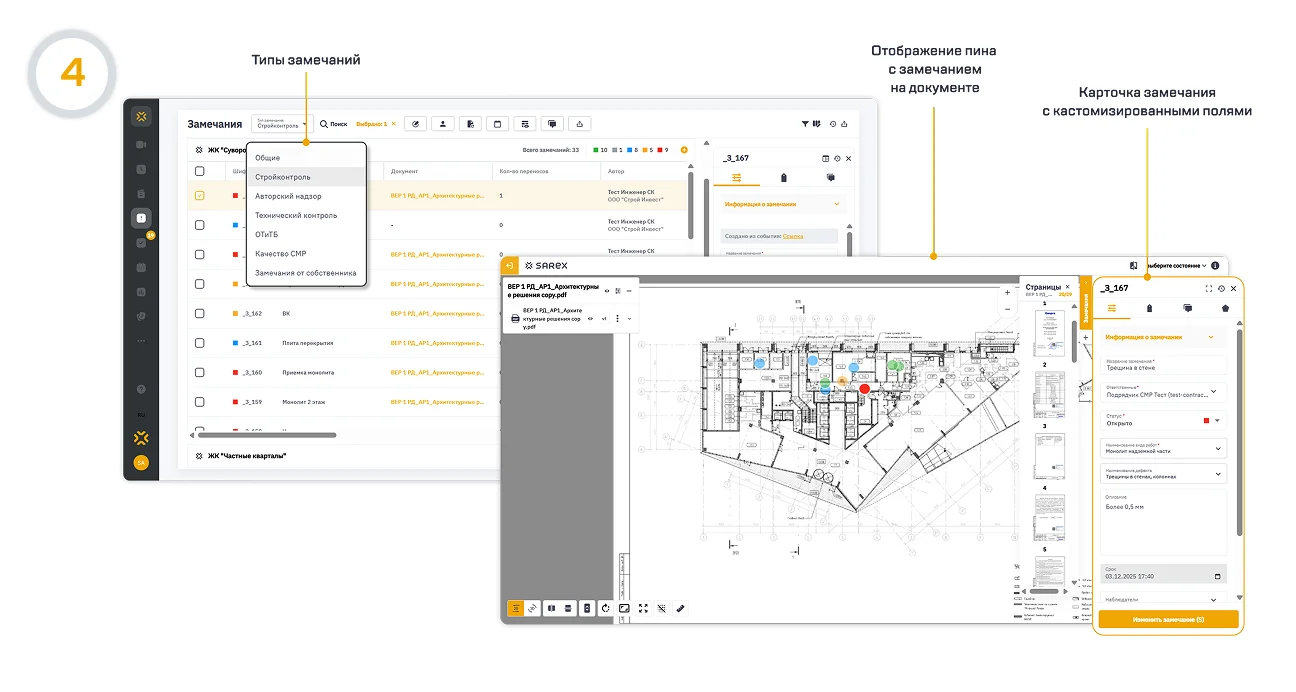Toggle the header select-all checkbox
1296x692 pixels.
click(x=200, y=171)
